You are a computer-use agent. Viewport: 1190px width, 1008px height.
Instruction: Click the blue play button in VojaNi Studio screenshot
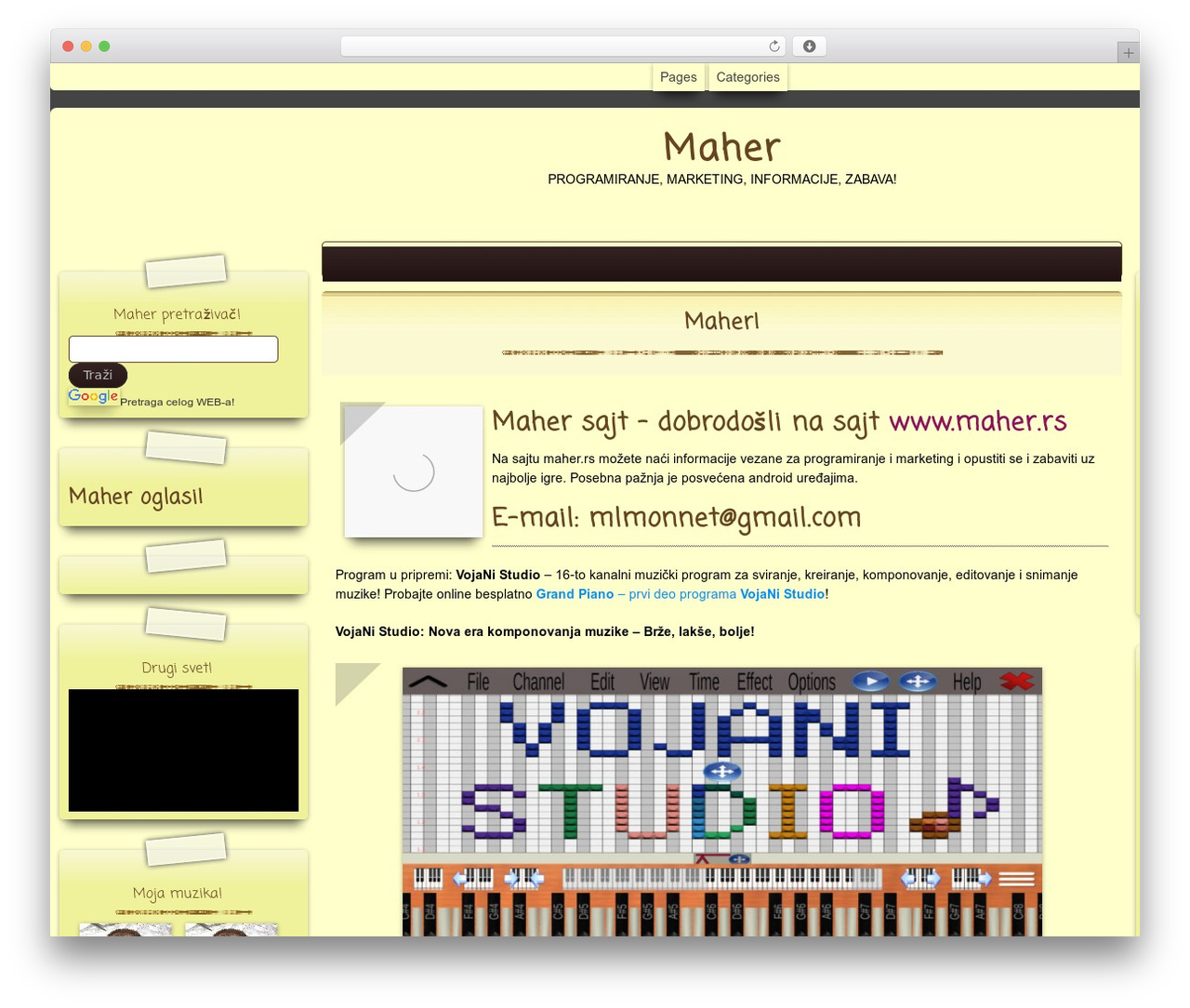pyautogui.click(x=871, y=682)
